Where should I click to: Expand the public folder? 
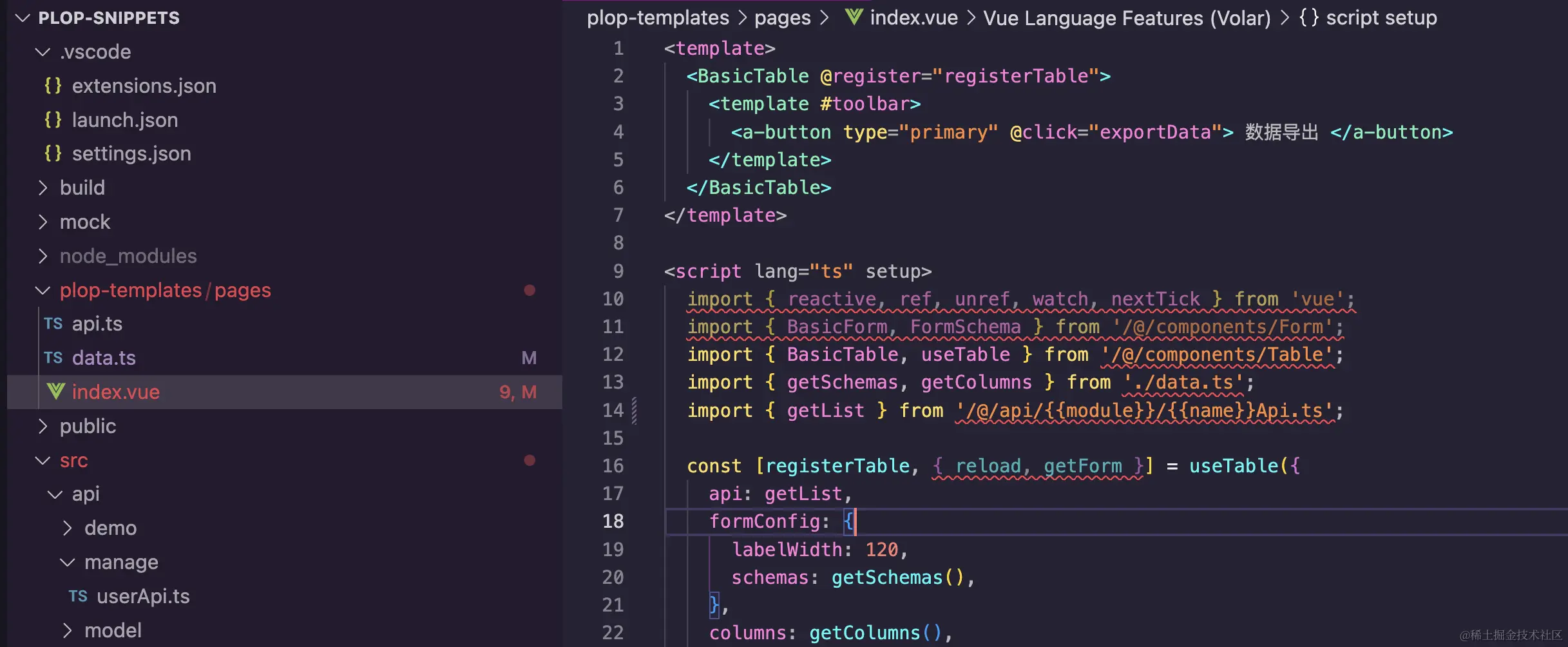coord(43,426)
